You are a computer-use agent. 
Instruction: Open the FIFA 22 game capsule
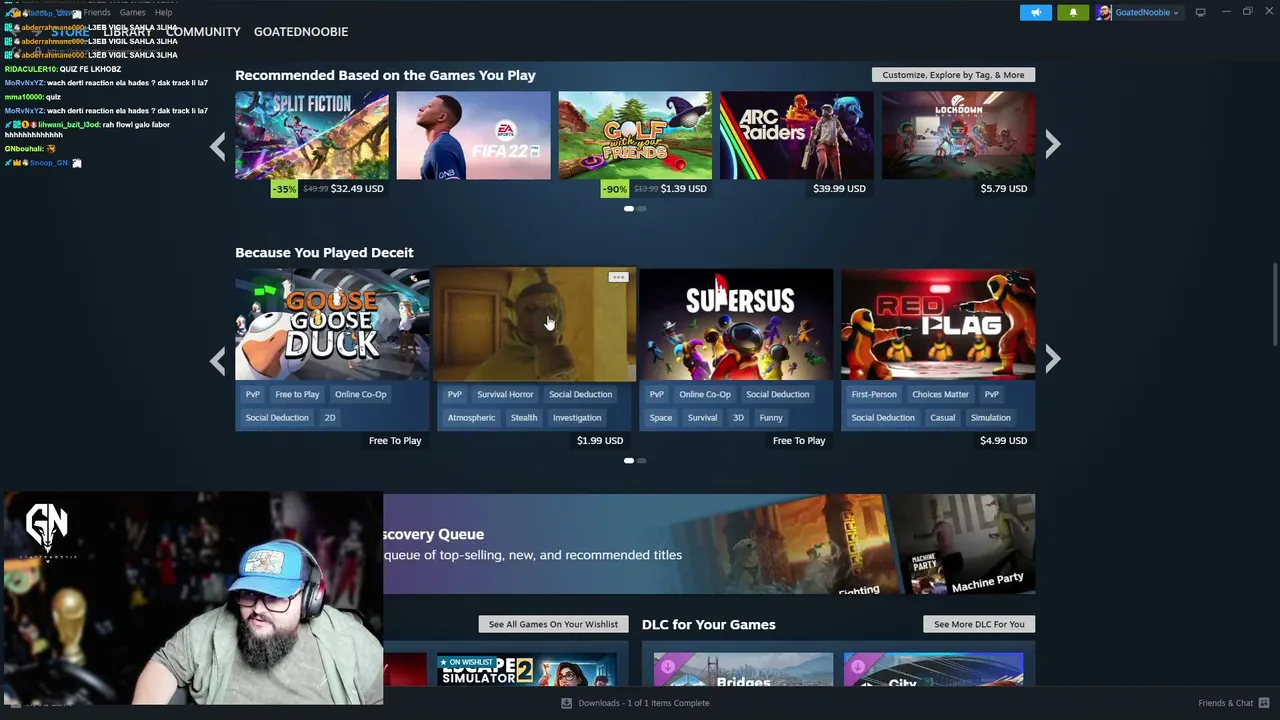tap(473, 135)
